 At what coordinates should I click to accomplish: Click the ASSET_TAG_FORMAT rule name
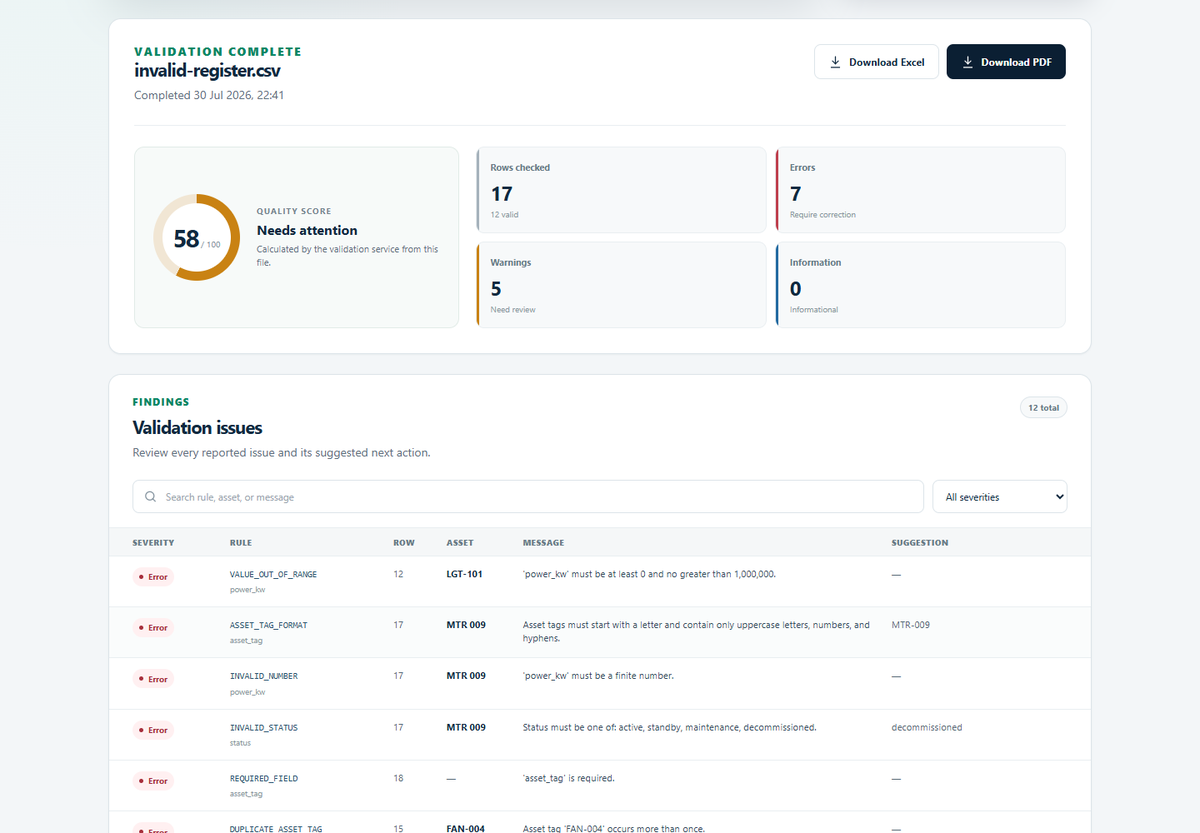point(269,625)
